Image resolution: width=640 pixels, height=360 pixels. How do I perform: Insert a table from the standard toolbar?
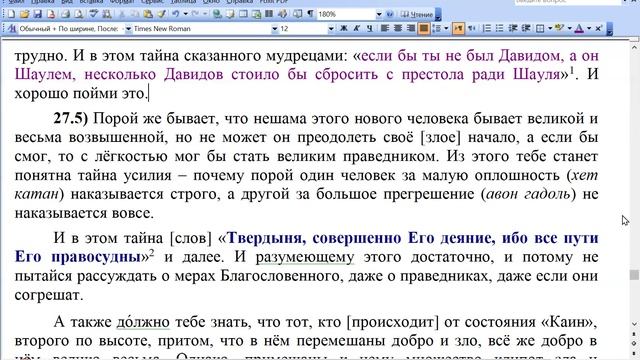click(x=243, y=14)
